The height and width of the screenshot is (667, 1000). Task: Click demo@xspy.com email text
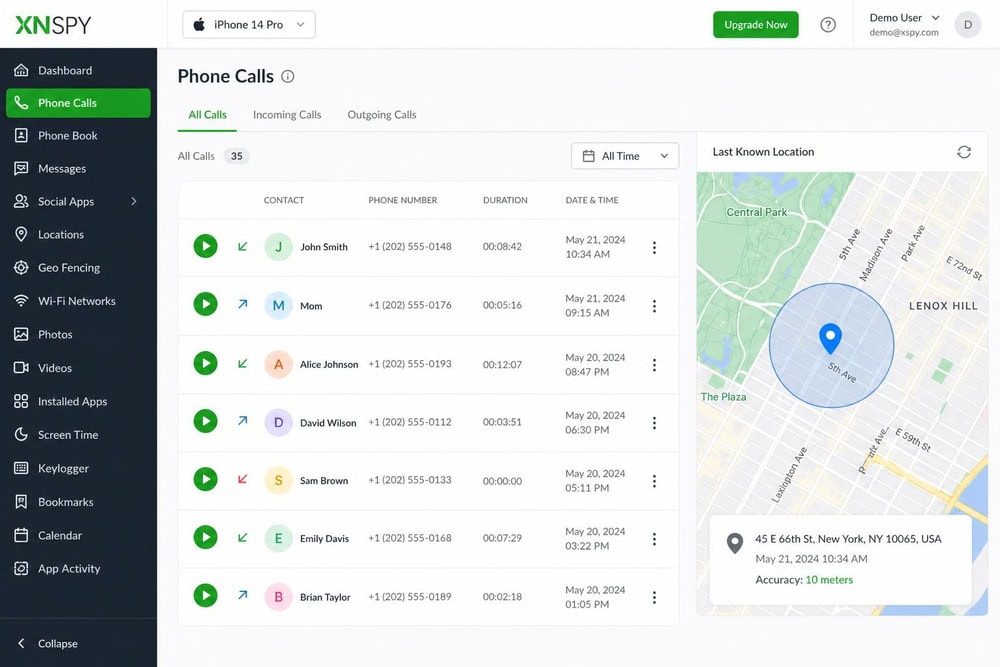click(904, 33)
